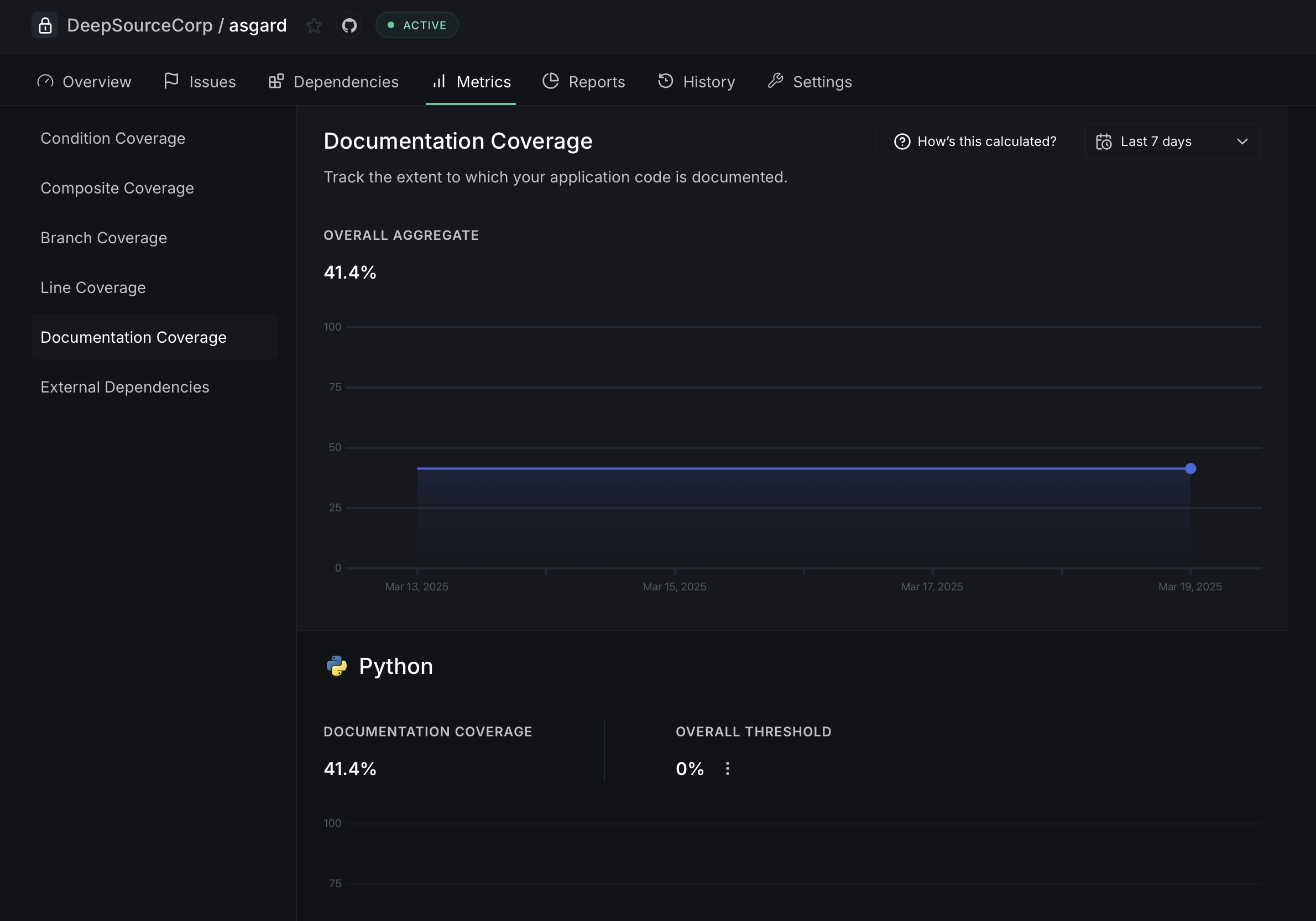Click the Dependencies tab icon
Screen dimensions: 1316x921
pyautogui.click(x=276, y=81)
